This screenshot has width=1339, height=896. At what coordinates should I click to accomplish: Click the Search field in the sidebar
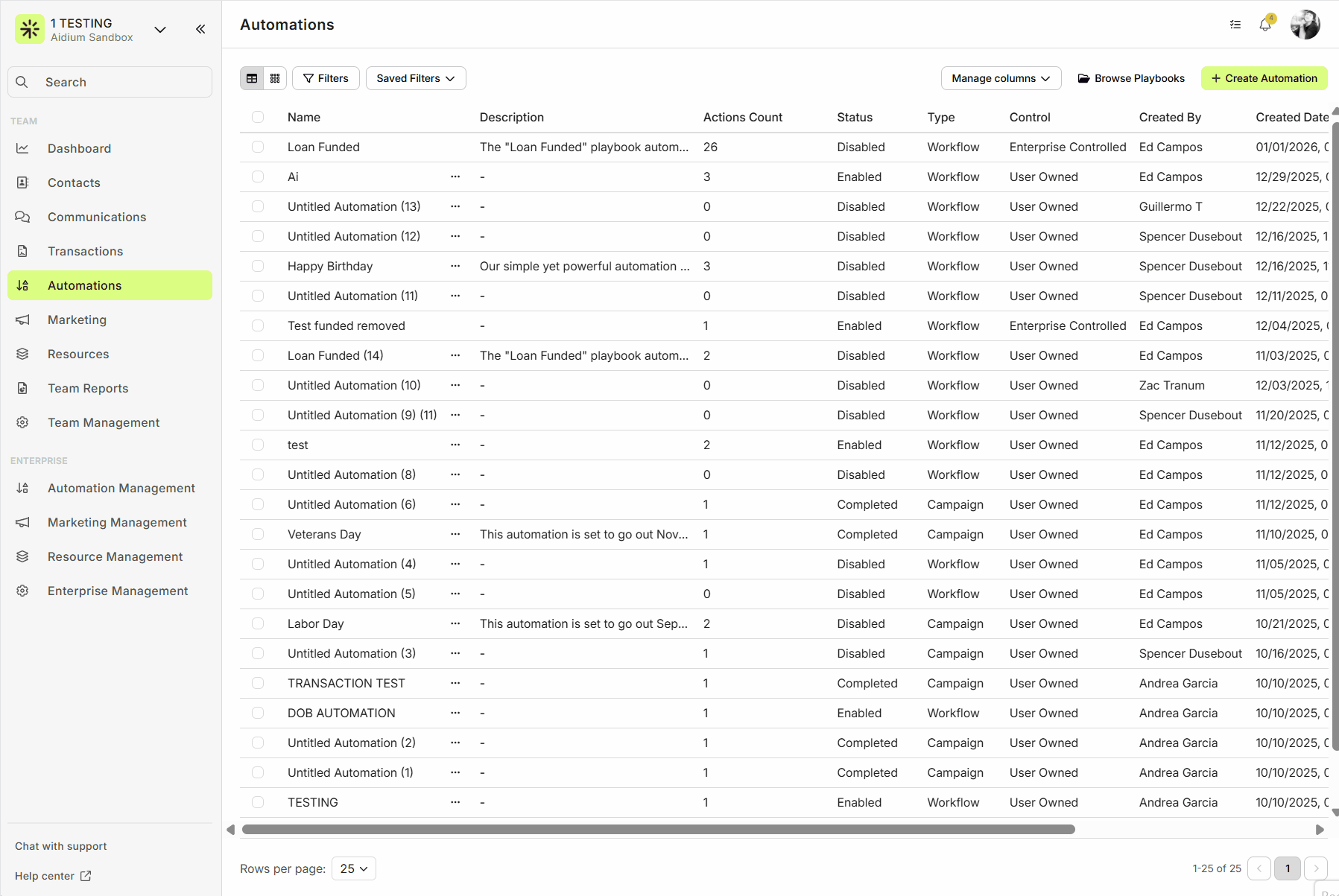(x=110, y=82)
